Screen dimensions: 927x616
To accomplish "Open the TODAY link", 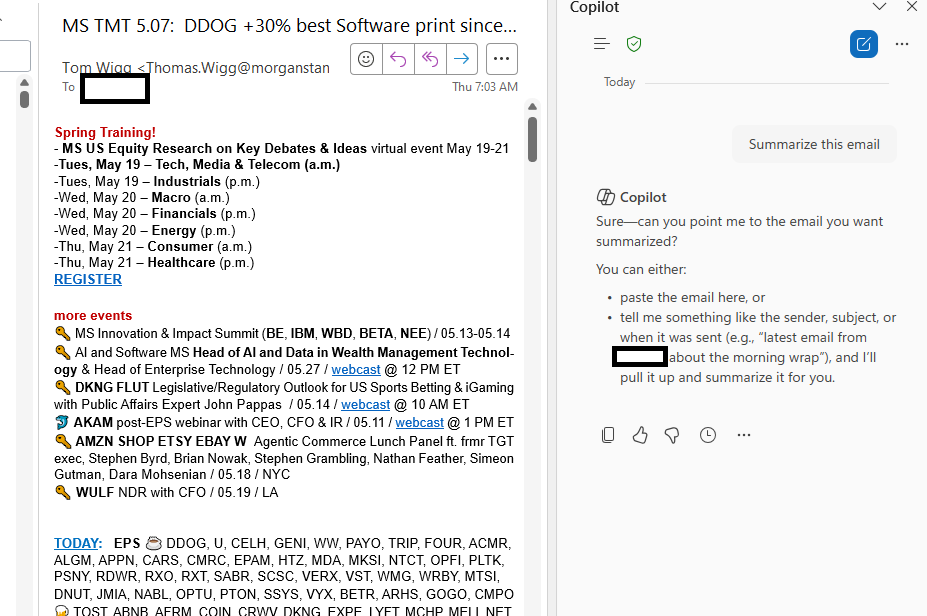I will (78, 543).
